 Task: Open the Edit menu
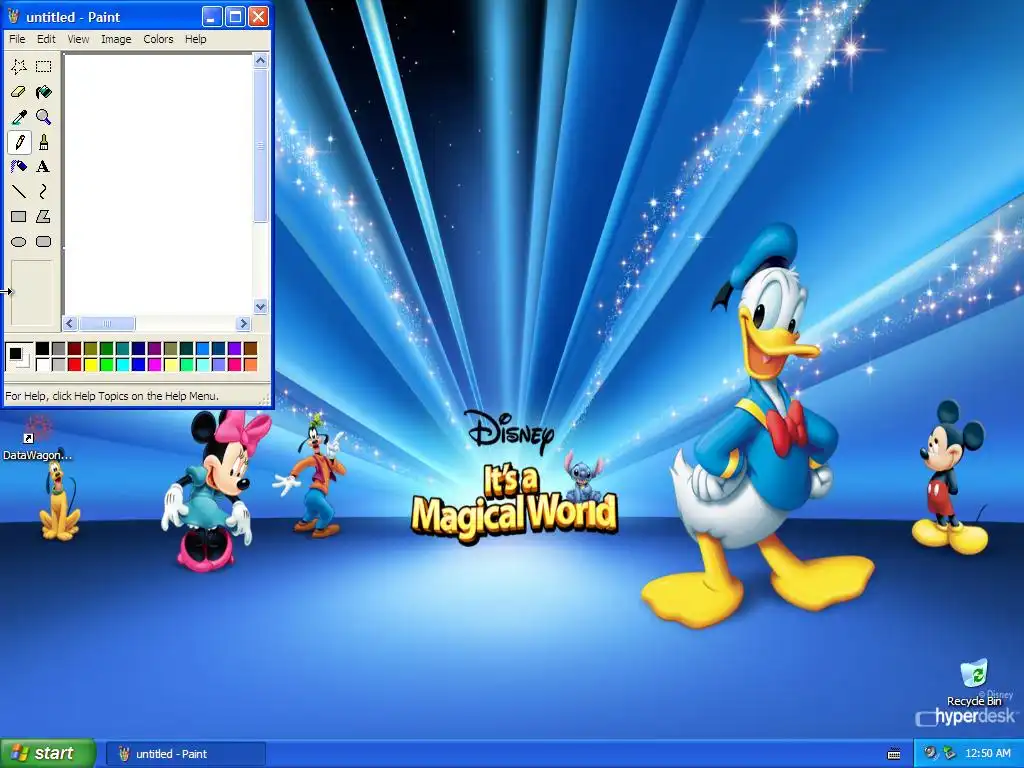pos(46,39)
